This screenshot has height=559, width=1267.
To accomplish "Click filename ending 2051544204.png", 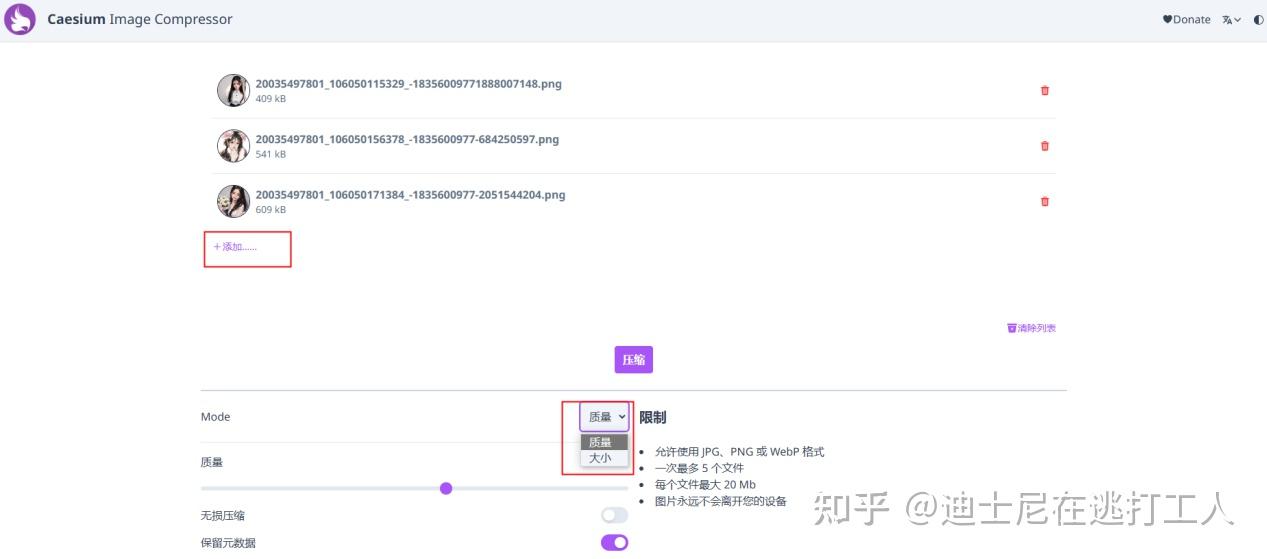I will point(410,194).
